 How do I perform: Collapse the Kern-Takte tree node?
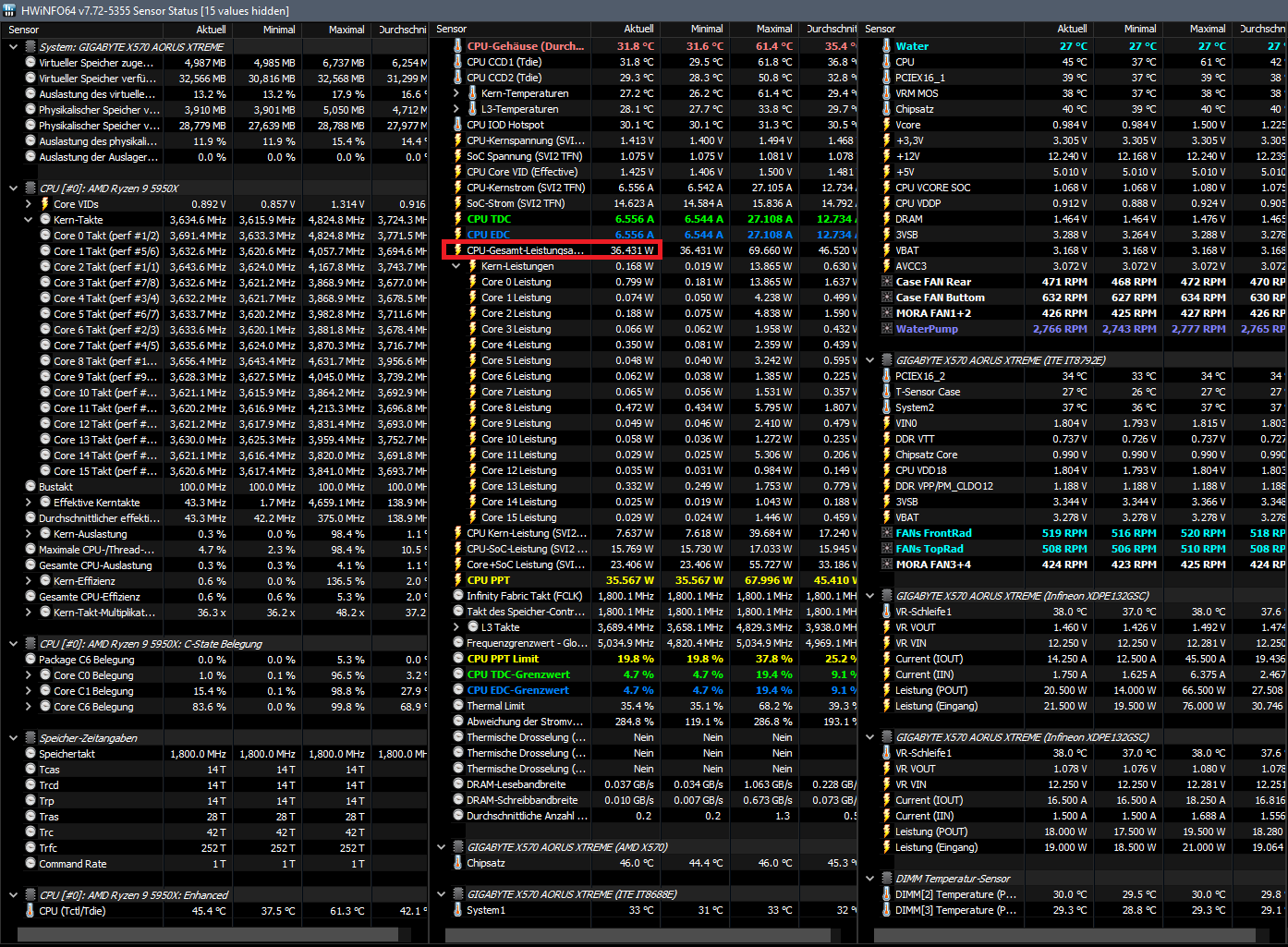click(x=29, y=220)
